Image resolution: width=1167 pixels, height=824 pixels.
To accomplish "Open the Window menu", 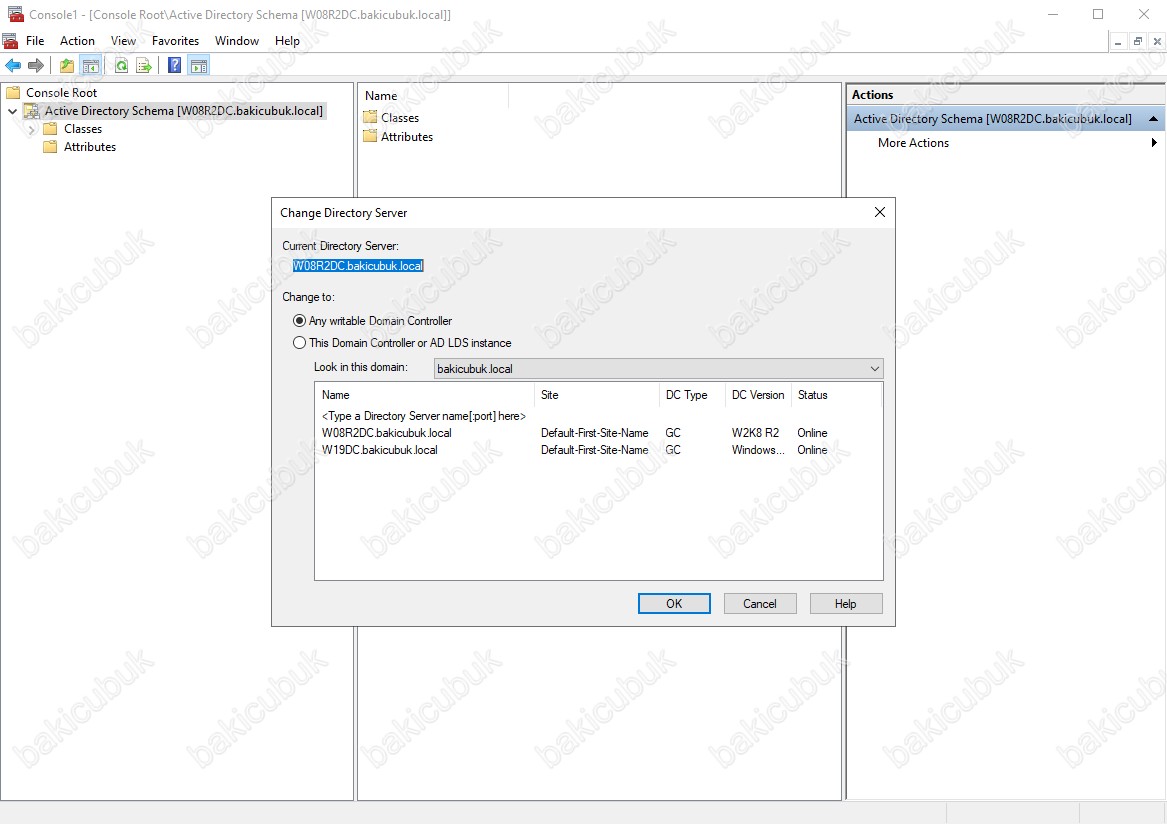I will [x=237, y=41].
